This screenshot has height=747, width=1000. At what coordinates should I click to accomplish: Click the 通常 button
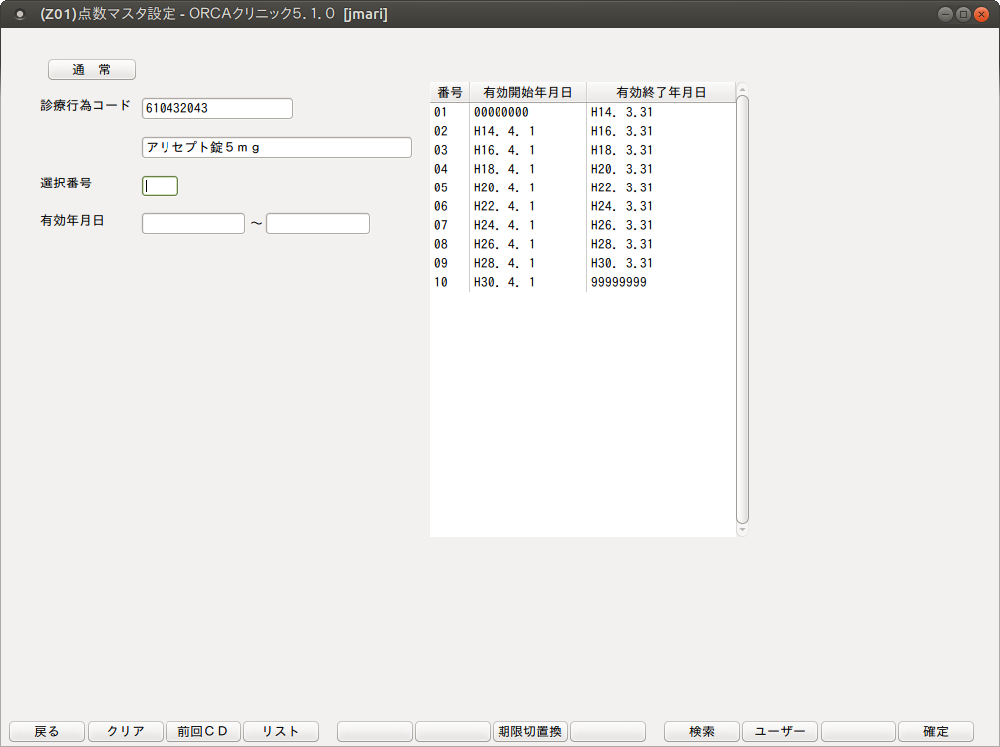[x=92, y=70]
